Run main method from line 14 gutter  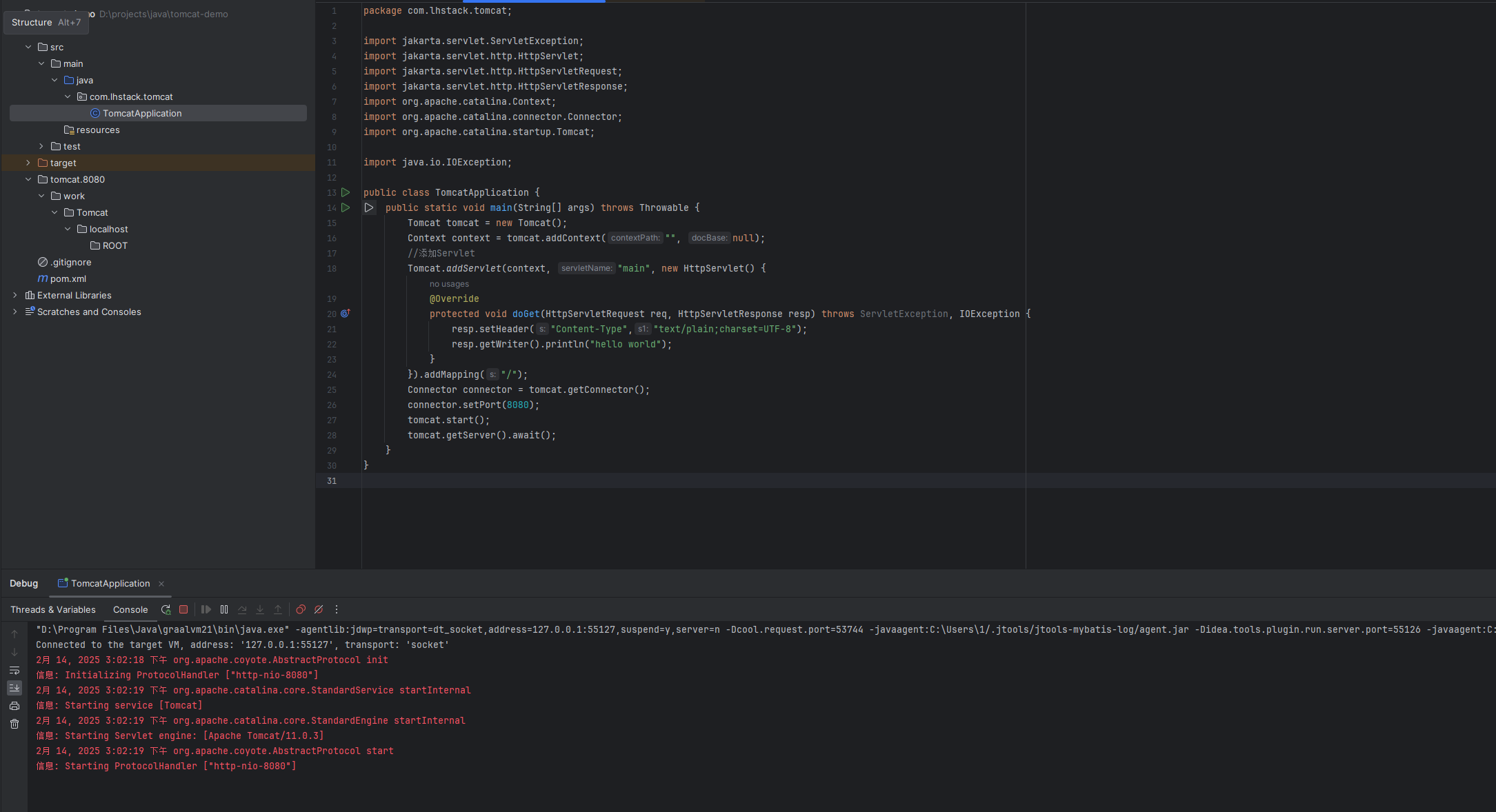tap(346, 207)
